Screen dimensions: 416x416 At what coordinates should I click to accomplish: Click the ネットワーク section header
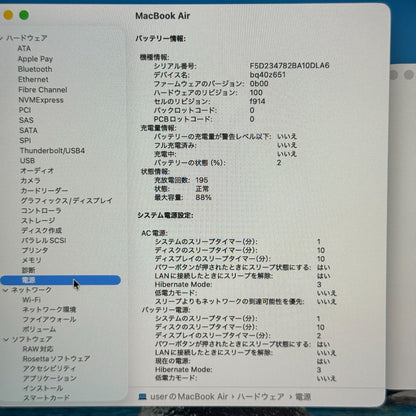(32, 290)
